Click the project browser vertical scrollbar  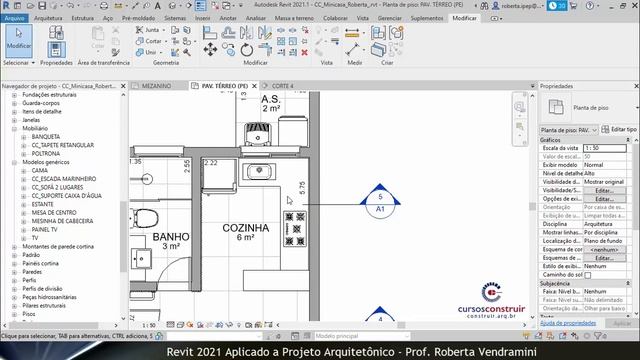[x=123, y=236]
